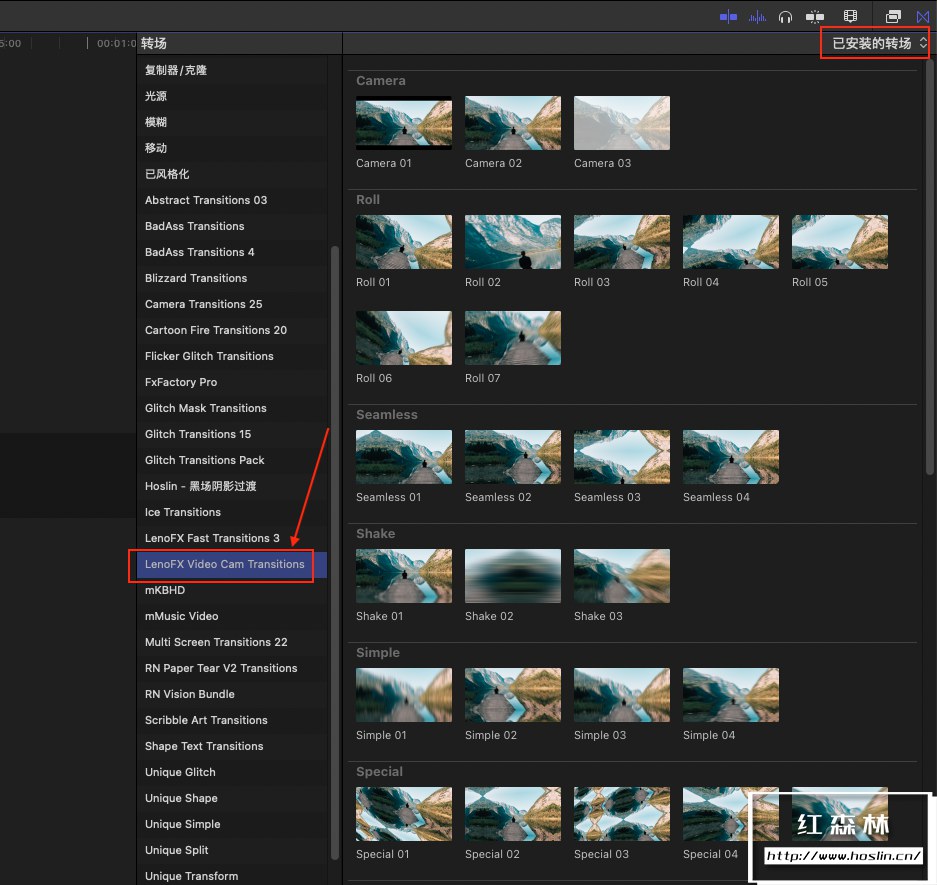Choose the mKBHD transitions category
The height and width of the screenshot is (885, 937).
[x=165, y=590]
